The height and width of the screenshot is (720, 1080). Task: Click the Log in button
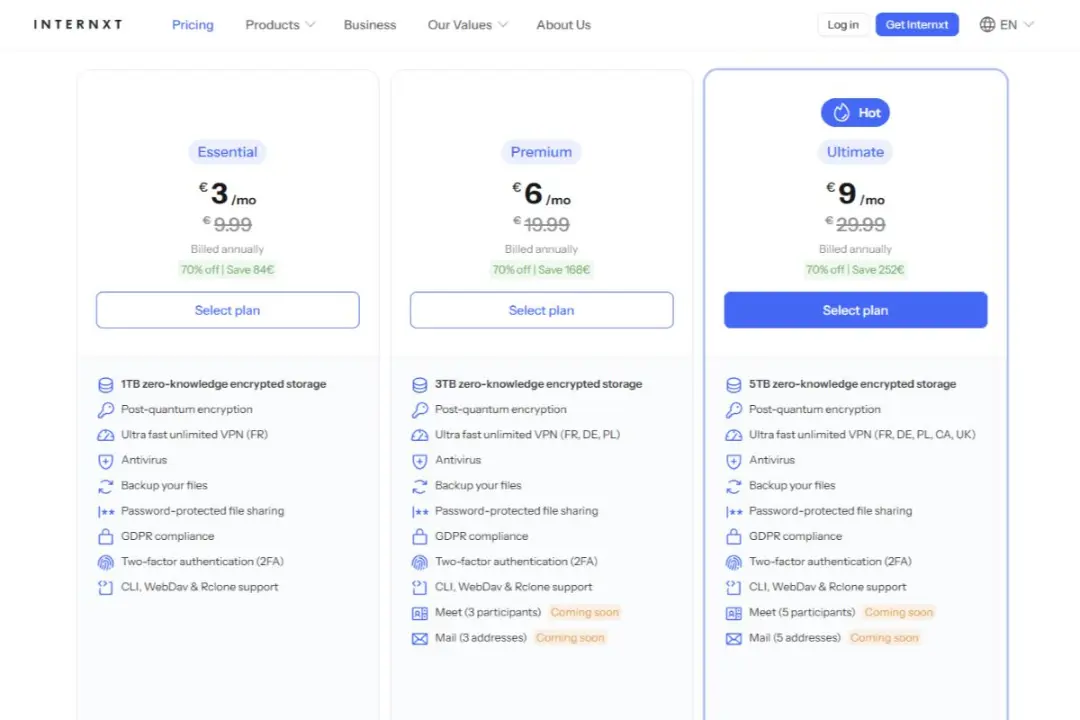pyautogui.click(x=843, y=25)
